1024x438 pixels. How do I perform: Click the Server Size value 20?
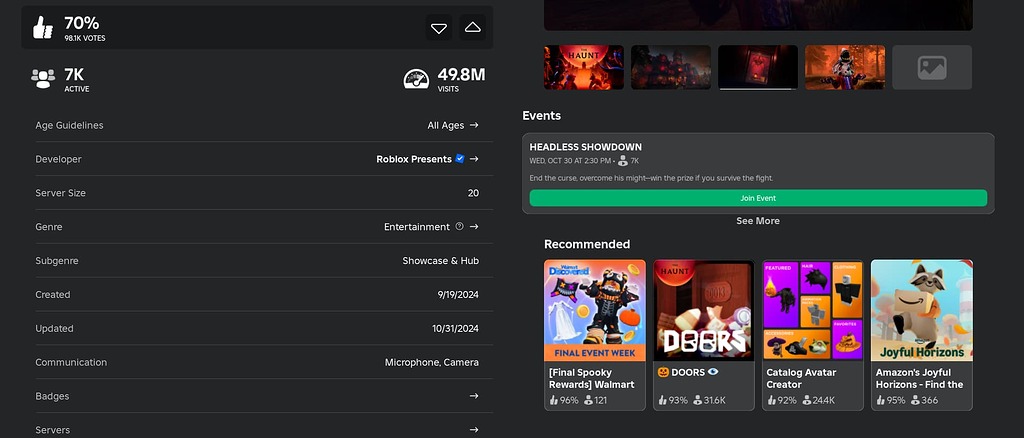pyautogui.click(x=473, y=193)
